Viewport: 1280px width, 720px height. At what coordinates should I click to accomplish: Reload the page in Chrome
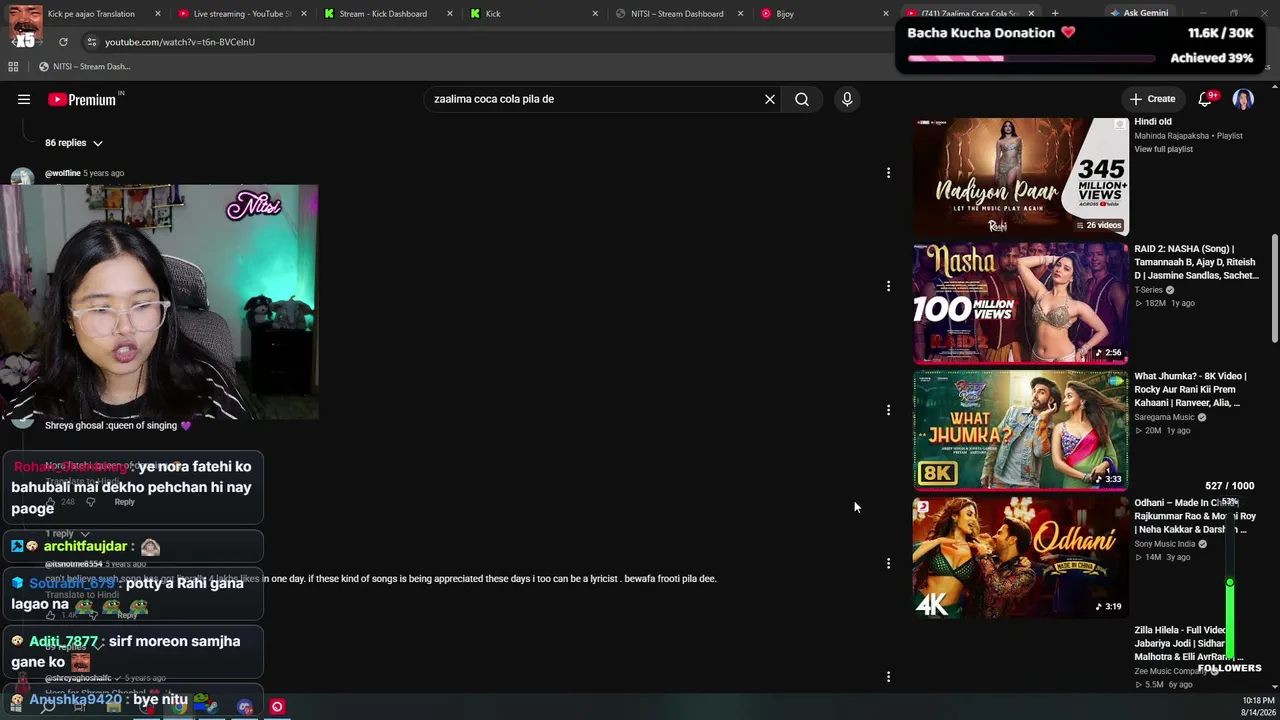pos(63,42)
